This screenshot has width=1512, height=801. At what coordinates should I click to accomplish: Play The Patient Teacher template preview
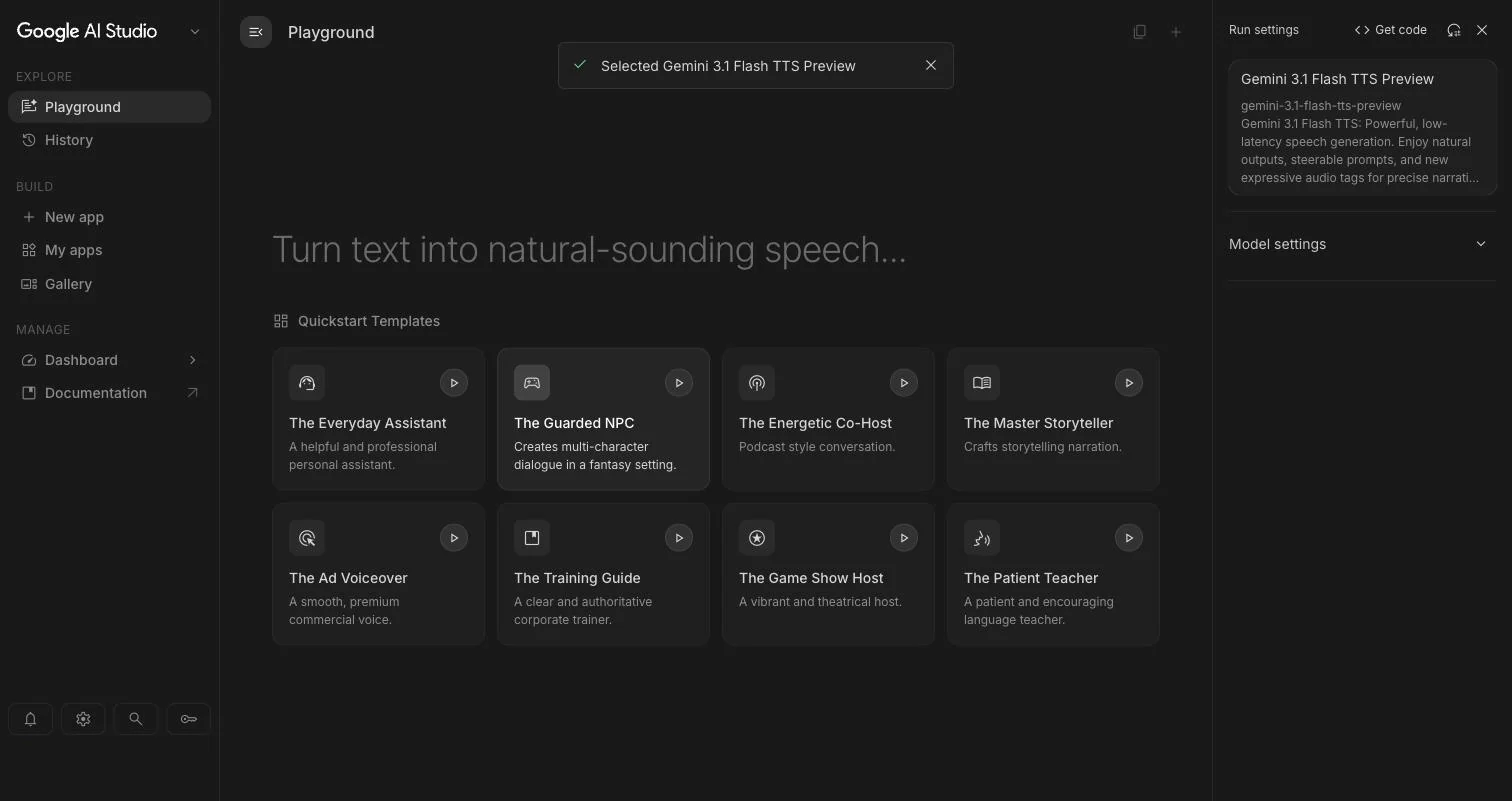point(1129,538)
